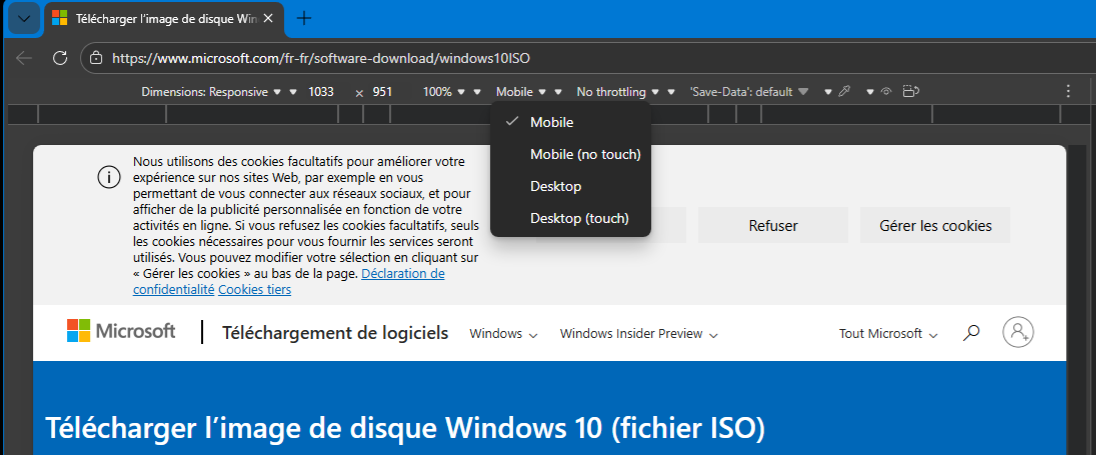Choose the Desktop option
Viewport: 1096px width, 455px height.
point(571,187)
